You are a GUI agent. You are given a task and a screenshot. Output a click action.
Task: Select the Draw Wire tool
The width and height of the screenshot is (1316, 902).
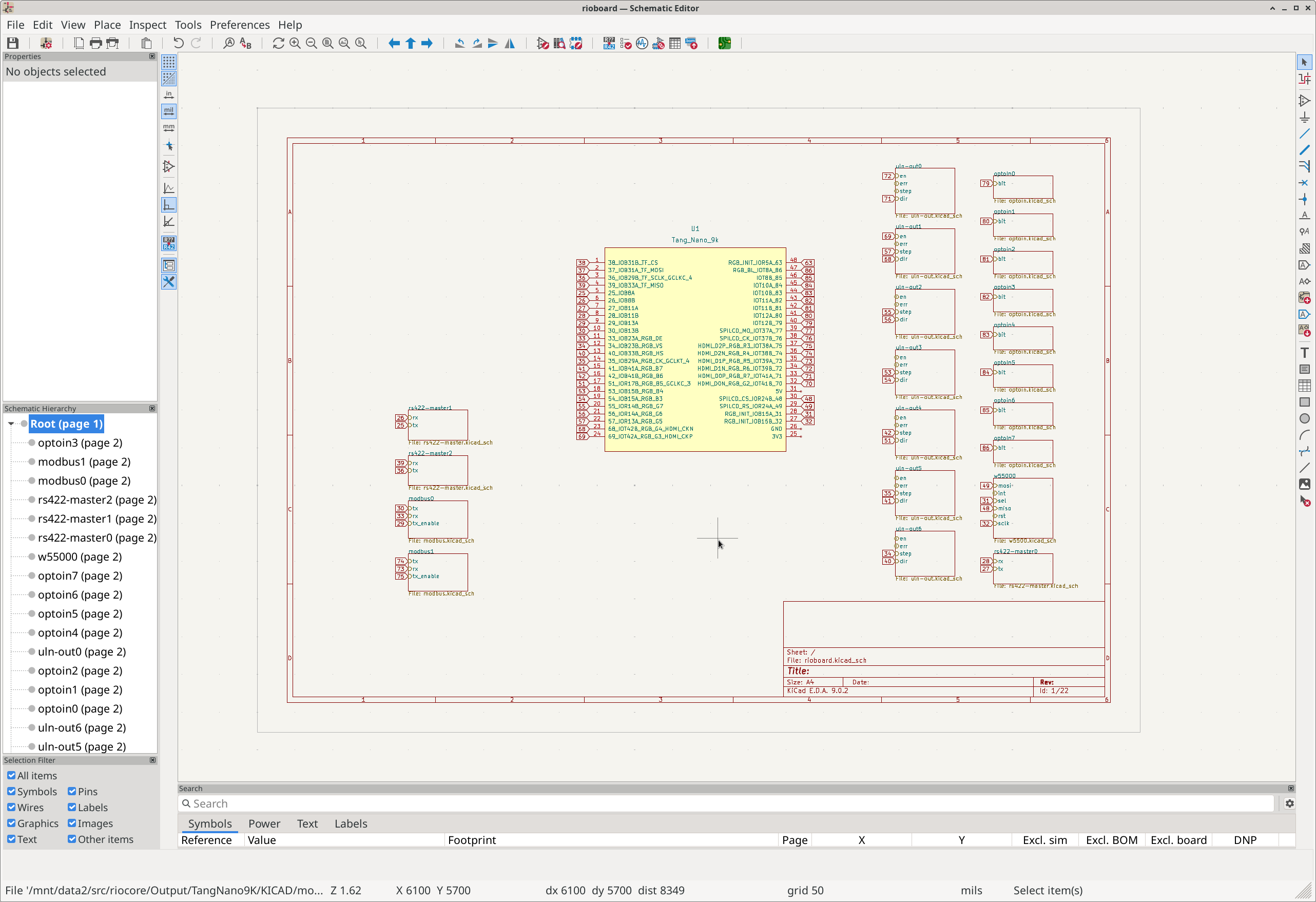[1305, 133]
